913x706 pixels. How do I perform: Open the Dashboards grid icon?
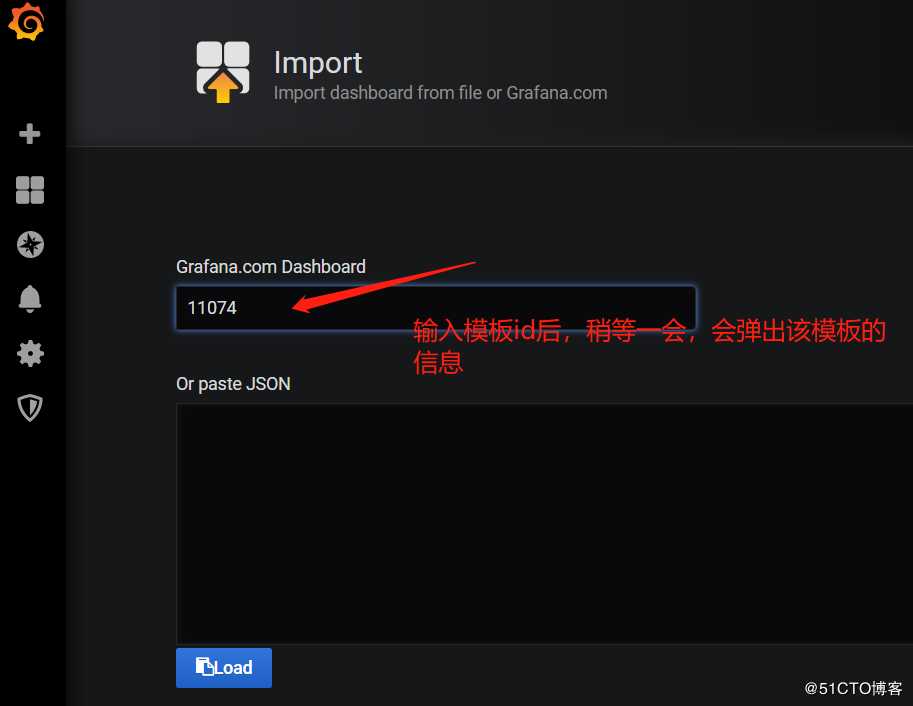click(x=30, y=190)
